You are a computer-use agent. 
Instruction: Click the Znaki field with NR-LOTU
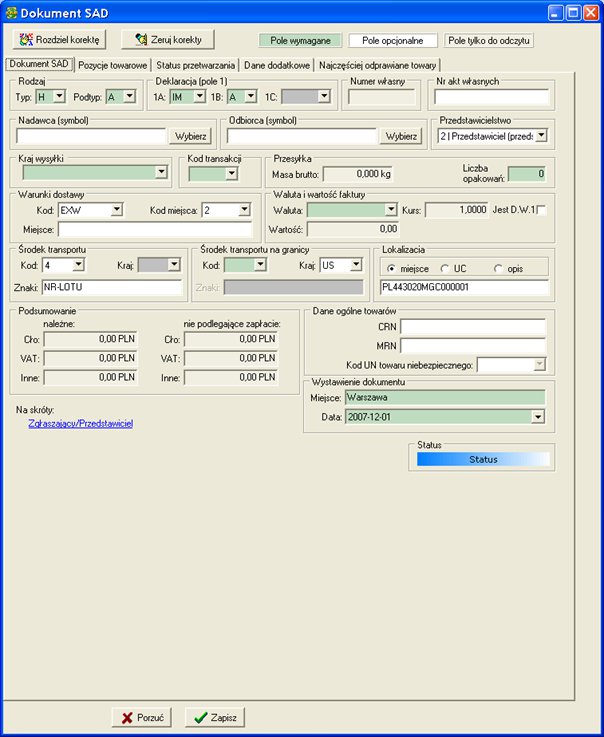[x=111, y=287]
